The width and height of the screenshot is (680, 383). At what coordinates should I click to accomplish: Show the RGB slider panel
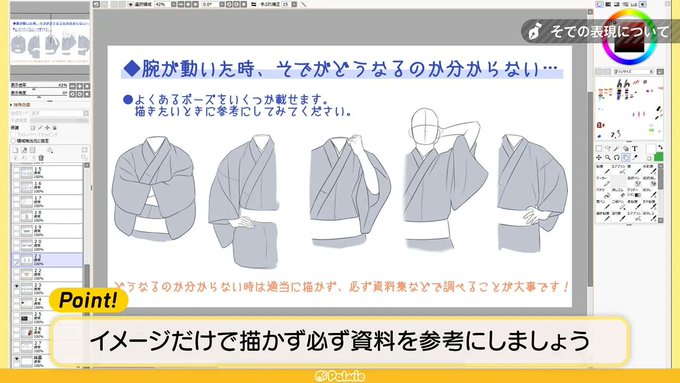(x=608, y=4)
